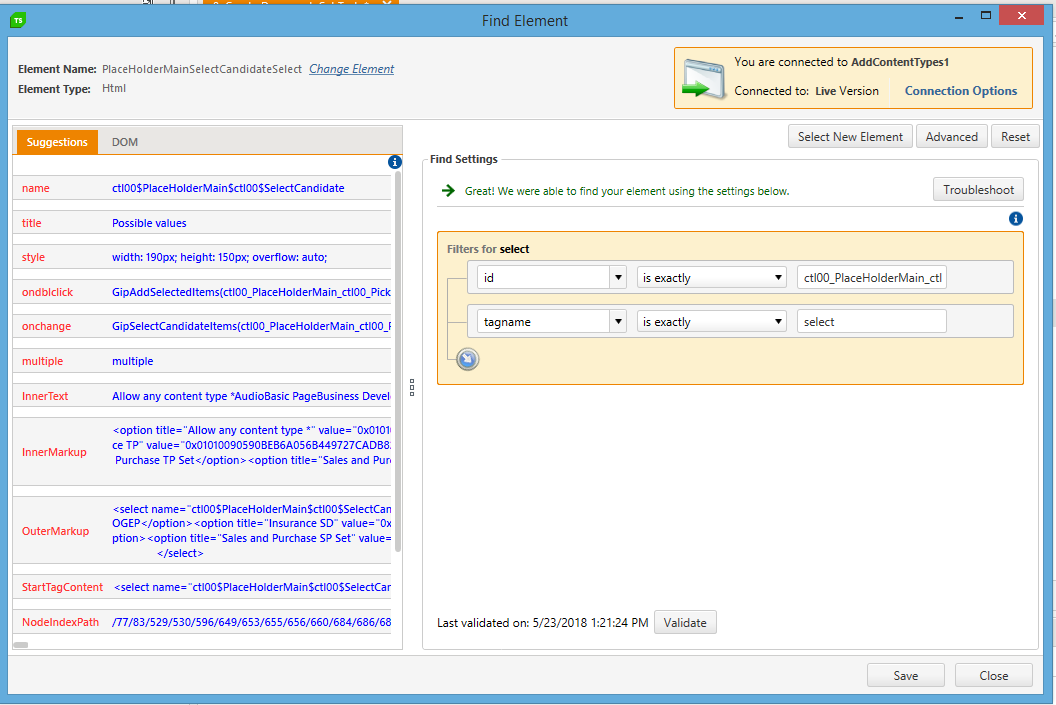Viewport: 1056px width, 705px height.
Task: Click the TS application logo icon
Action: pyautogui.click(x=18, y=20)
